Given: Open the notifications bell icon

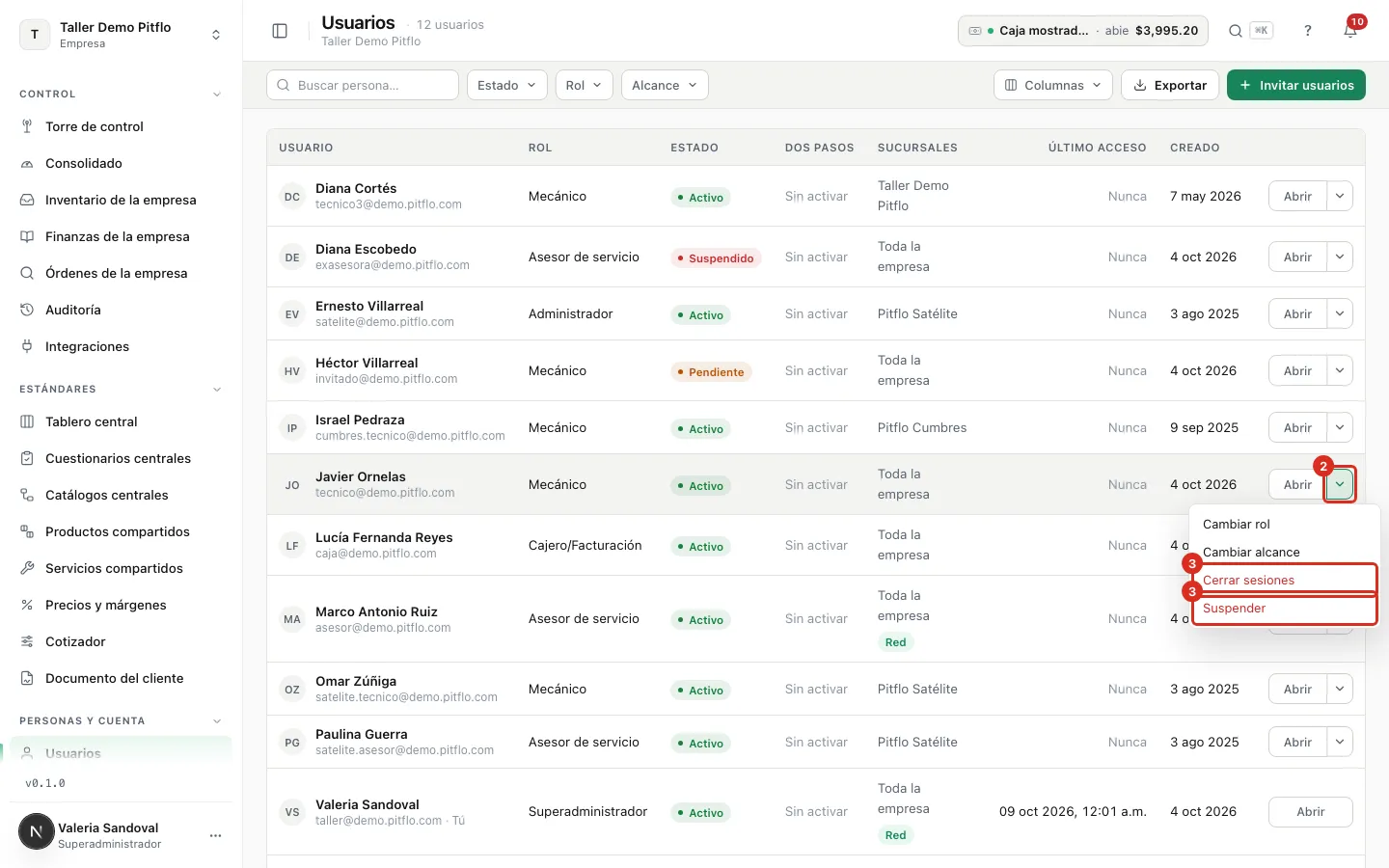Looking at the screenshot, I should coord(1350,31).
